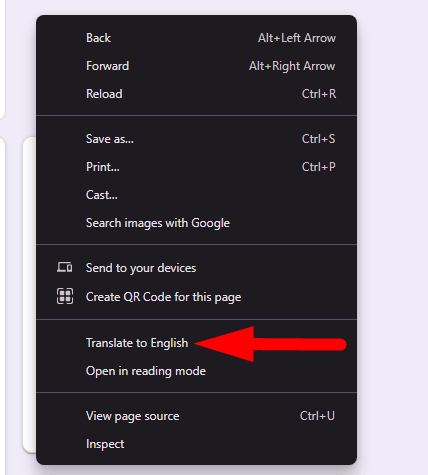Choose Forward in the context menu

pyautogui.click(x=196, y=66)
